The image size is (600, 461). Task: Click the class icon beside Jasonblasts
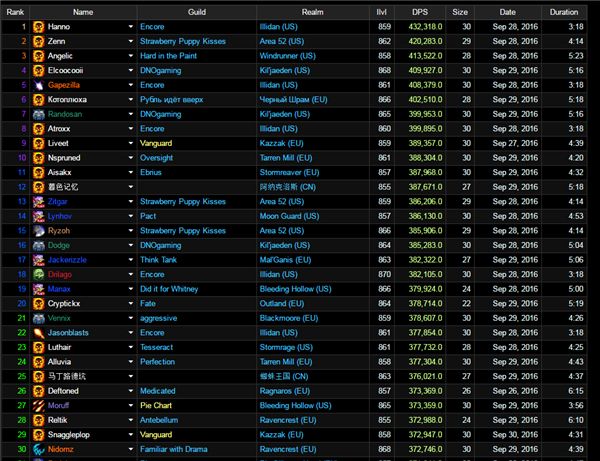(38, 333)
